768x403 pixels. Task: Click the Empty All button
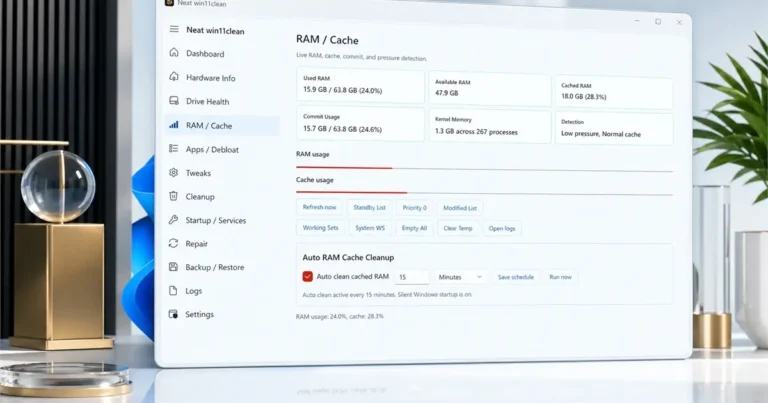pyautogui.click(x=414, y=228)
